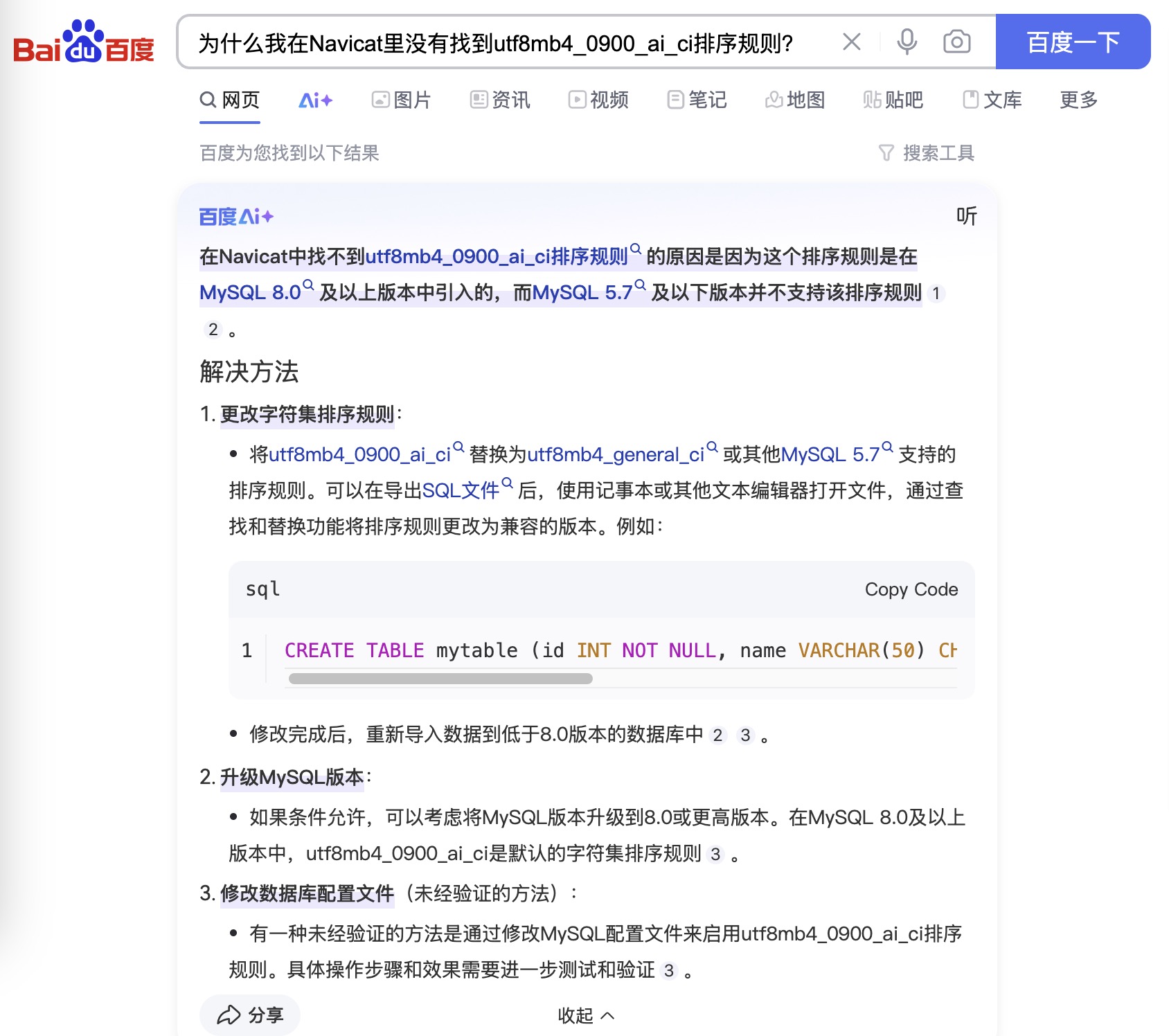Click the 百度为您找到以下结果 text
This screenshot has width=1169, height=1036.
289,153
